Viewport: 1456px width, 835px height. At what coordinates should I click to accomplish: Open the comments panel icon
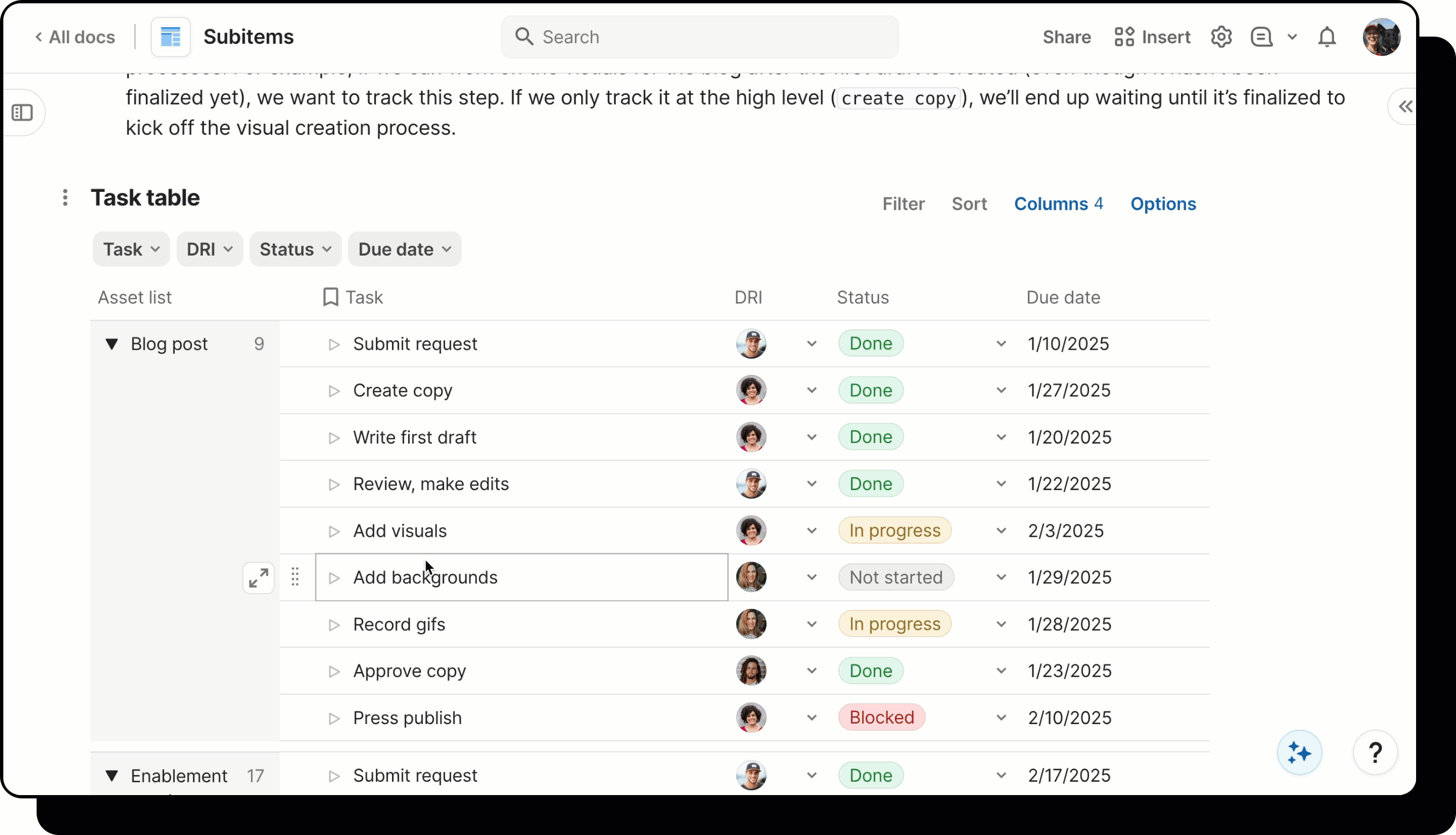pos(1261,37)
